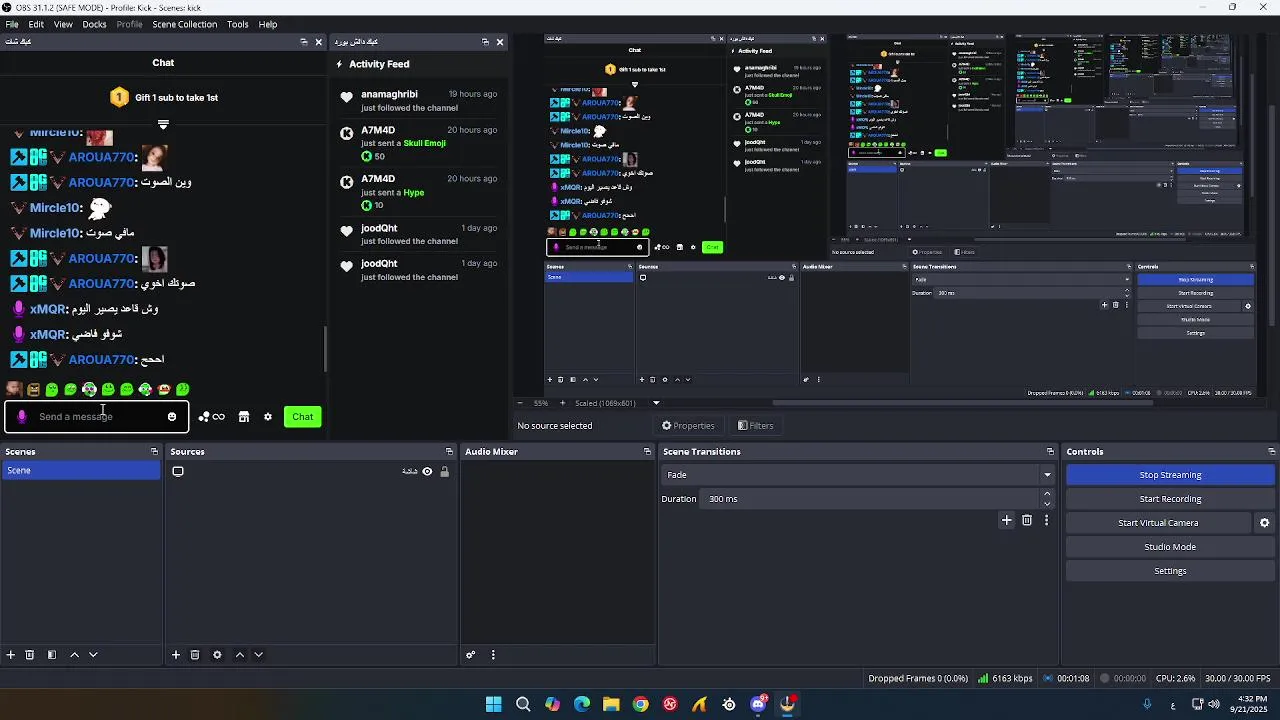This screenshot has height=720, width=1280.
Task: Click Start Virtual Camera button
Action: tap(1158, 523)
